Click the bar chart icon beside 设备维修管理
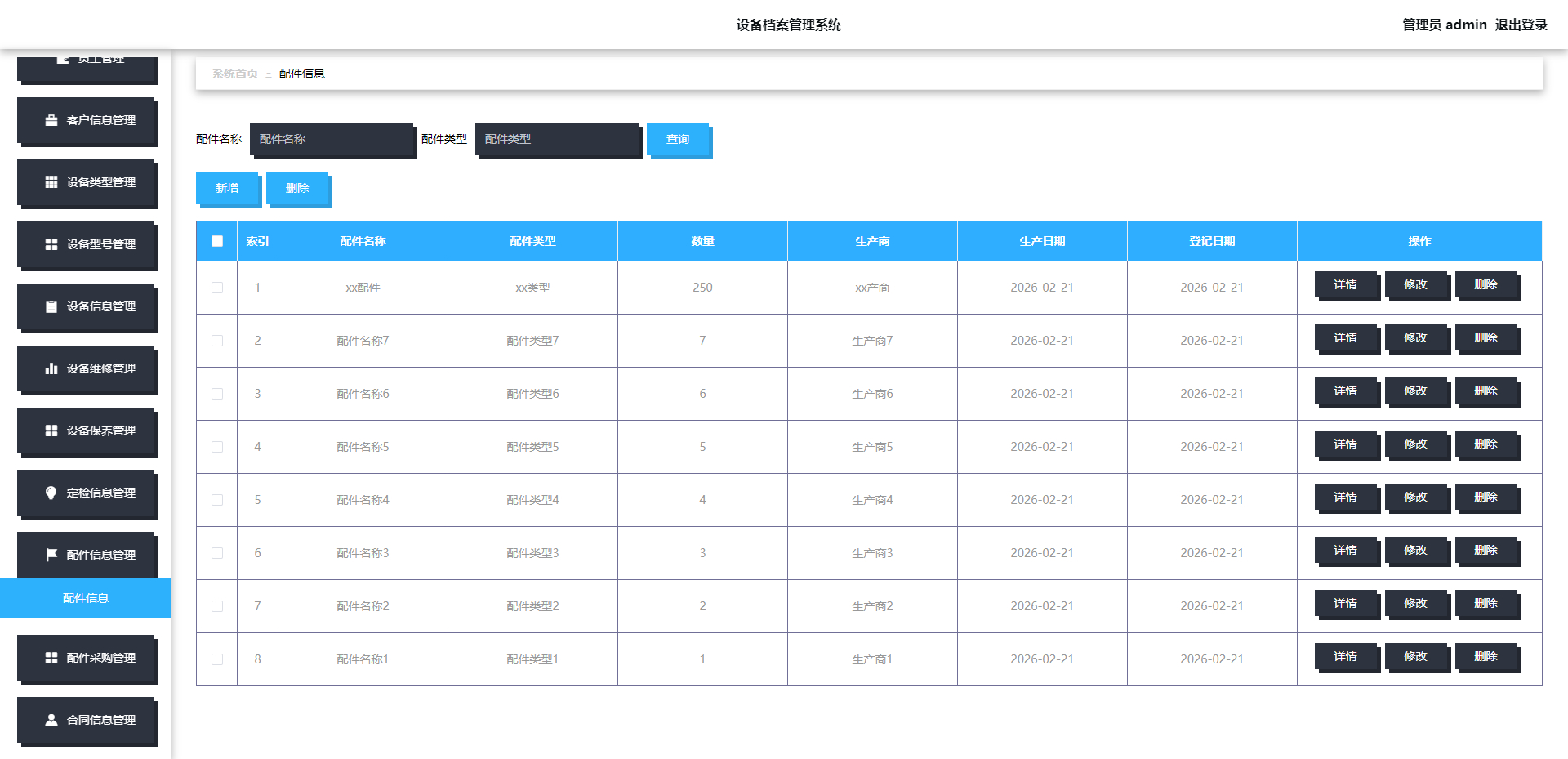The width and height of the screenshot is (1568, 759). point(51,368)
